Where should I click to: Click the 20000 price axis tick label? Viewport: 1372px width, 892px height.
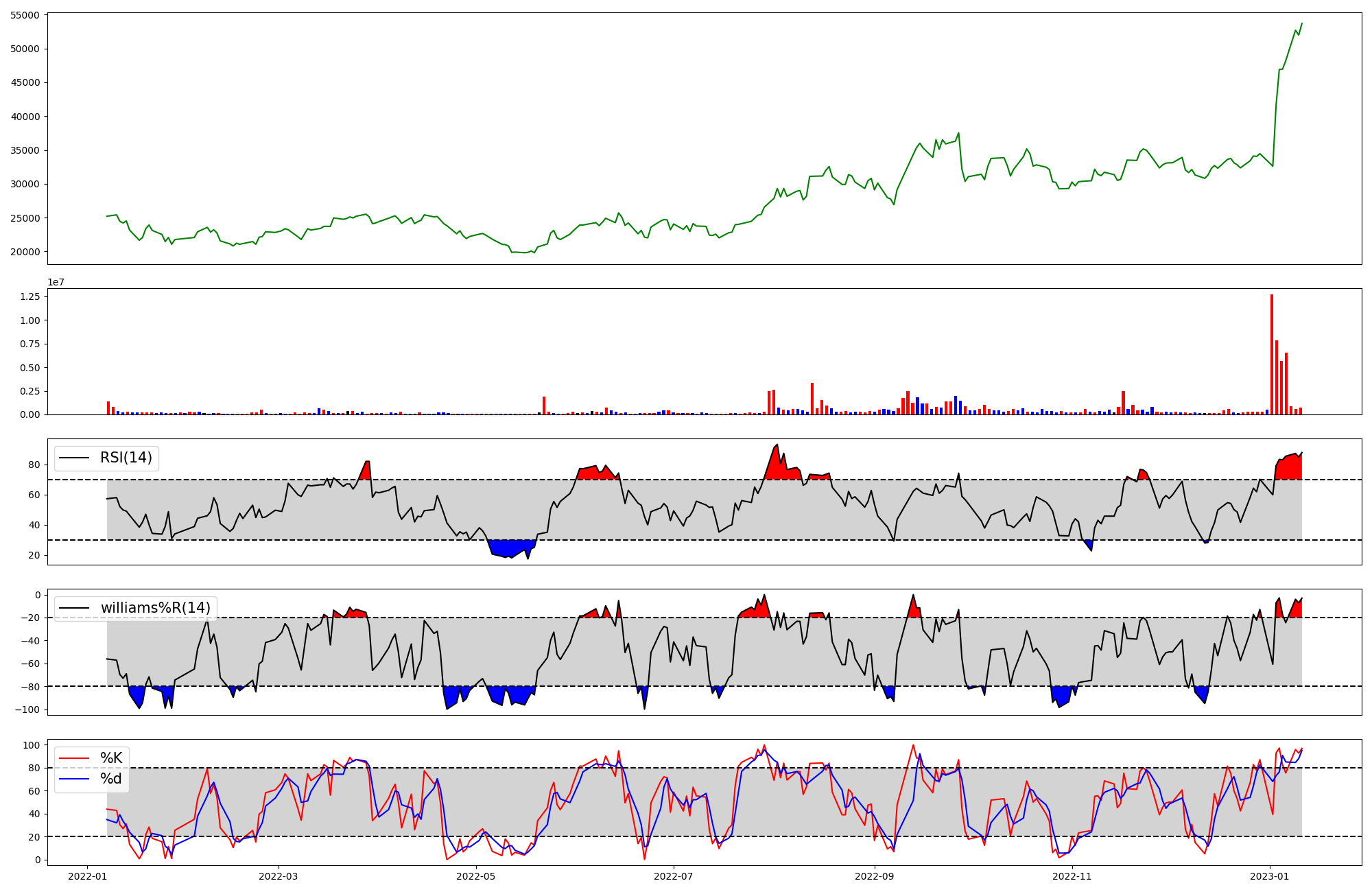click(25, 252)
